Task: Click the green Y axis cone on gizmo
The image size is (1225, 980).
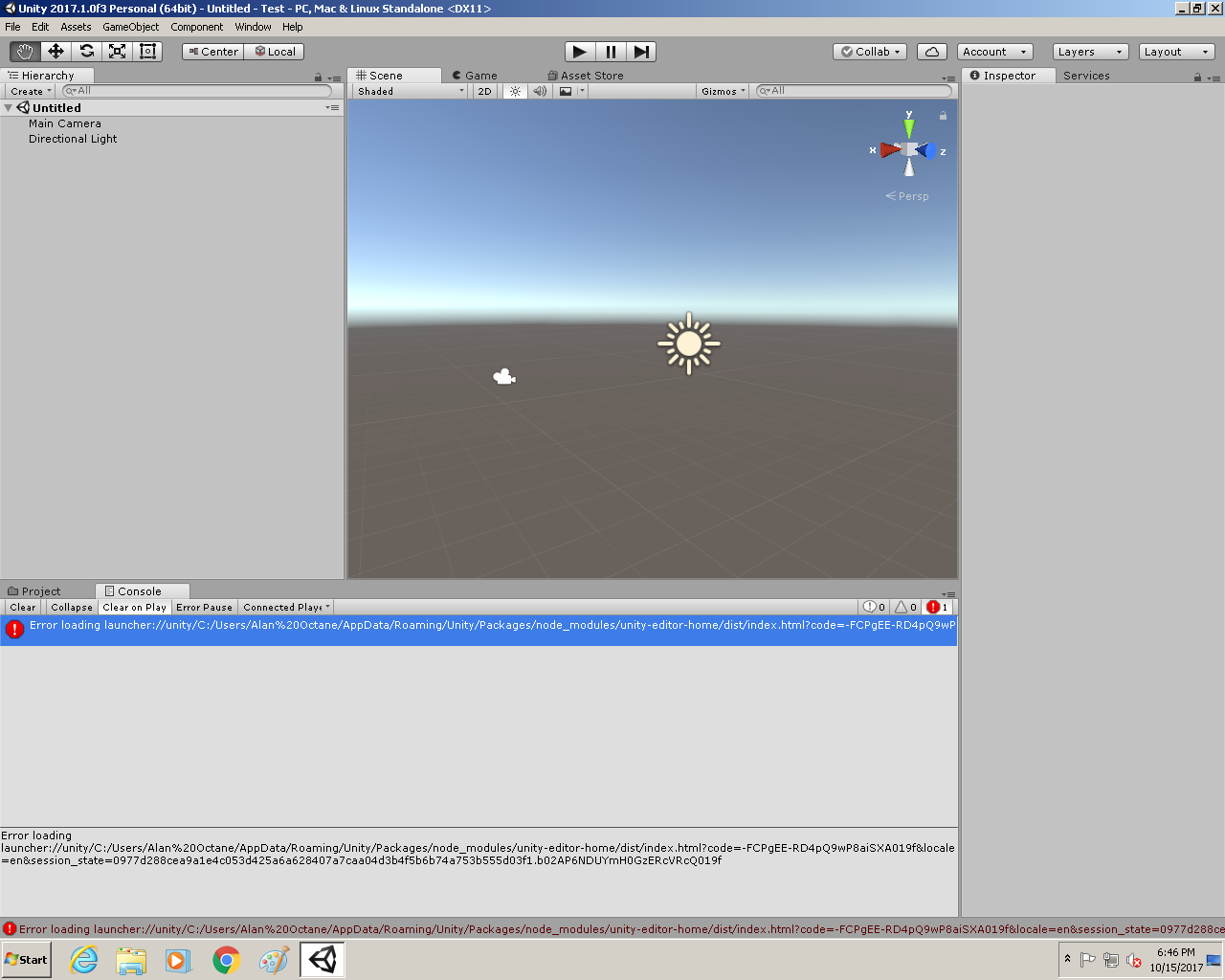Action: 909,126
